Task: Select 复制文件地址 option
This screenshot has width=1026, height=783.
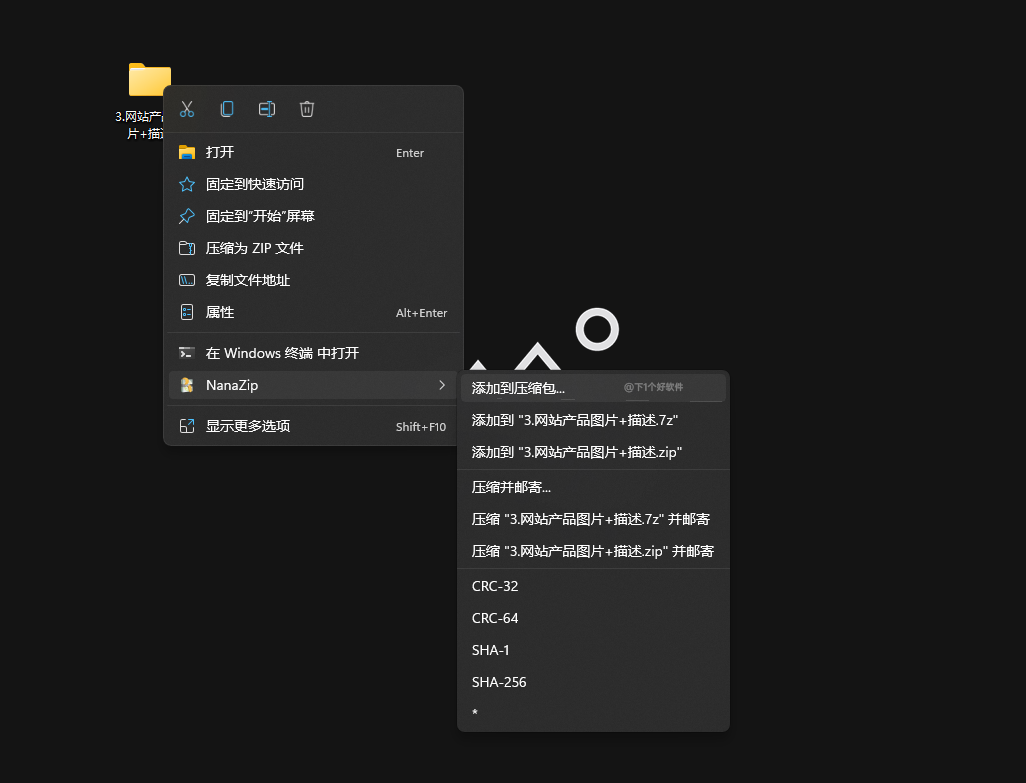Action: tap(313, 281)
